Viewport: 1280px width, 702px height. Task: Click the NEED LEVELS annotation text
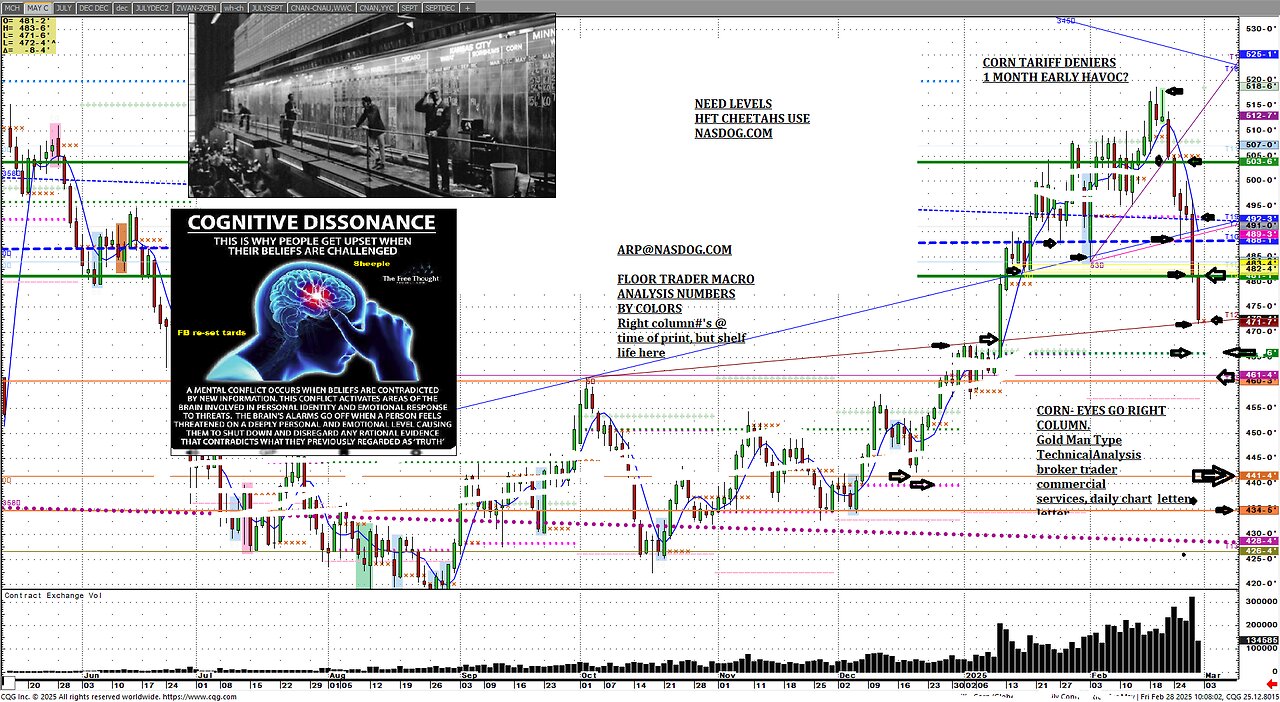click(734, 104)
